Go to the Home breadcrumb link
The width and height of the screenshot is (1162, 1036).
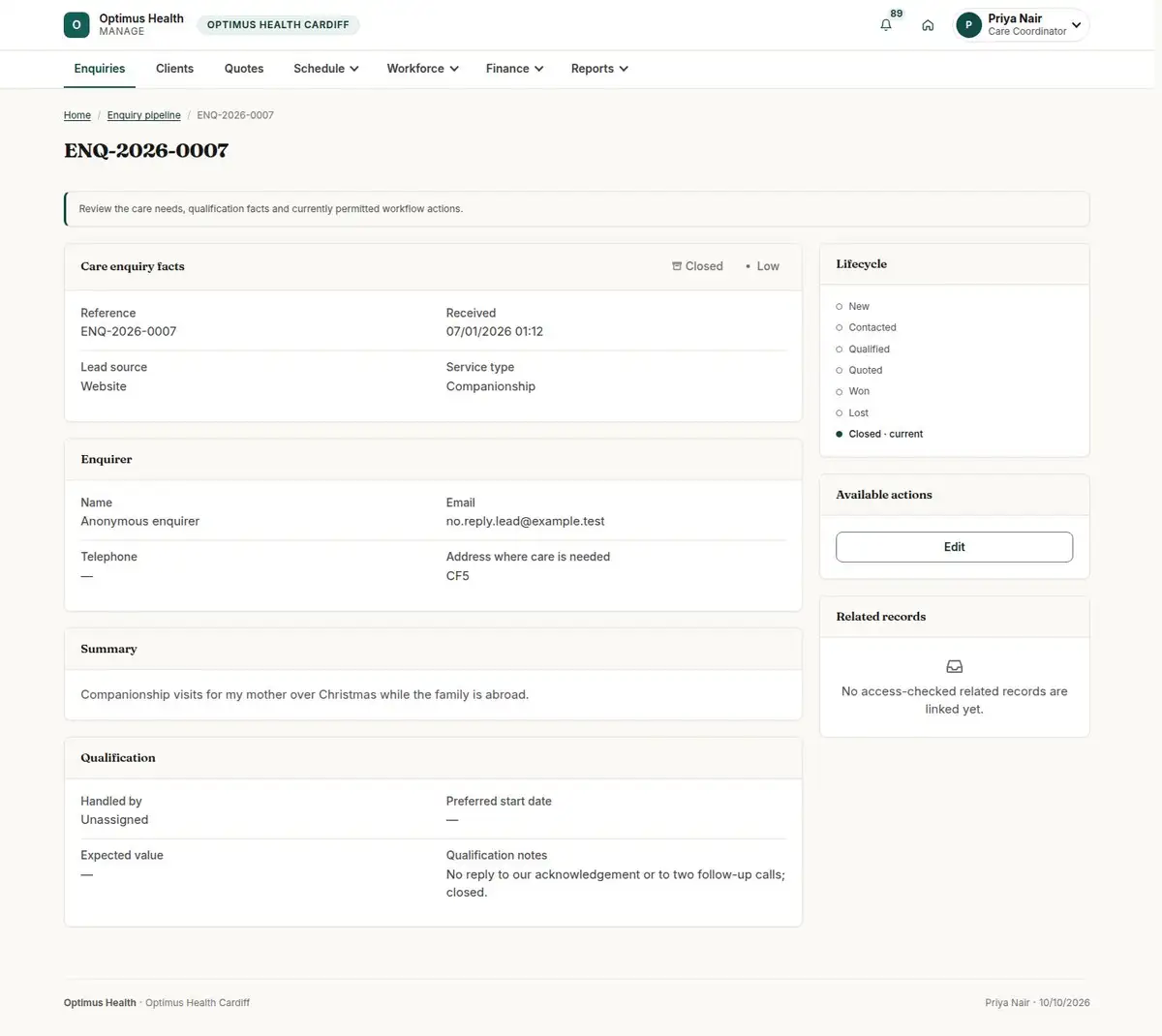coord(77,115)
